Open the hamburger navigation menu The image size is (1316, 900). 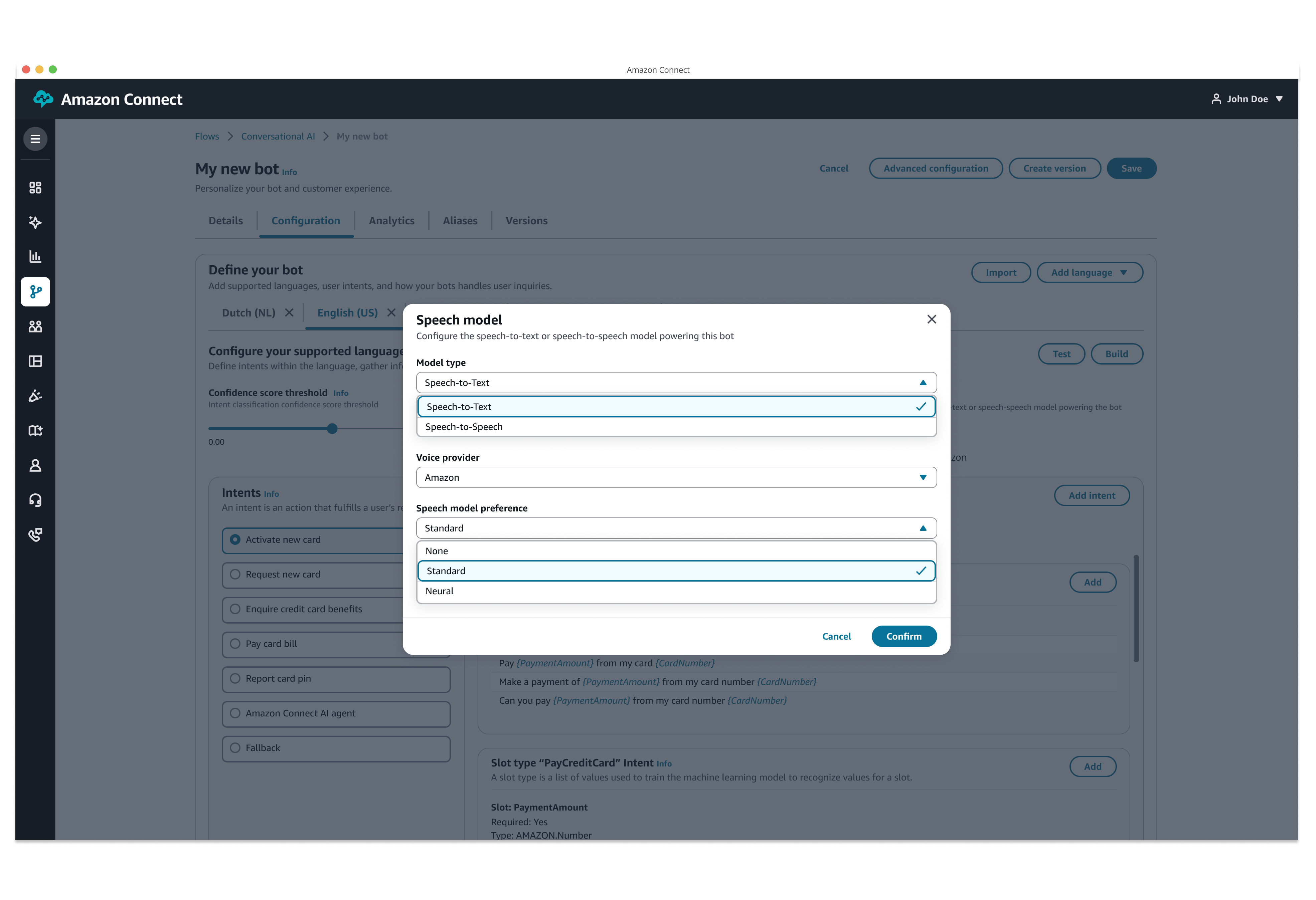click(x=35, y=139)
